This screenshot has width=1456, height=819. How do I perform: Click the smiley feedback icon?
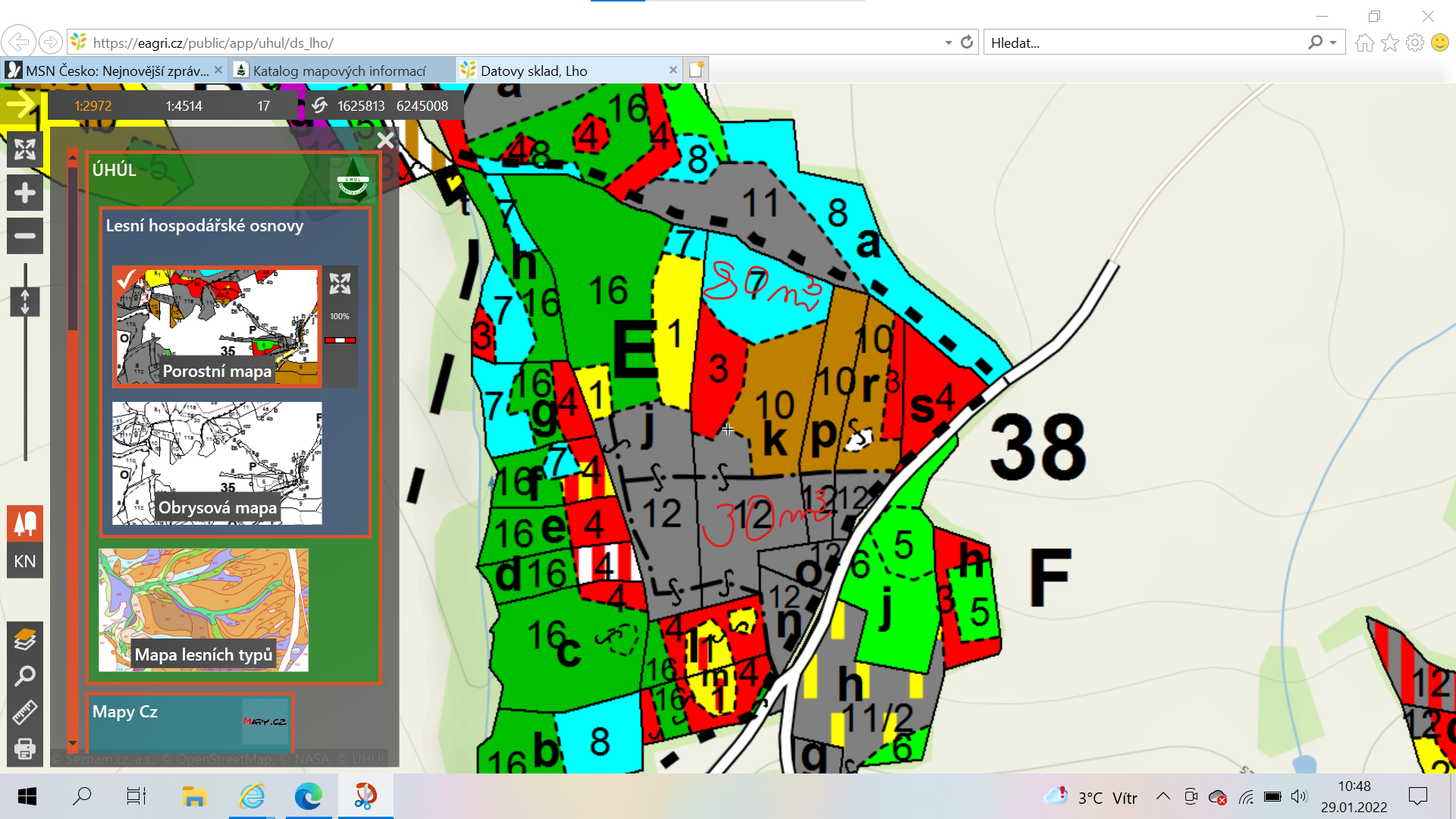(x=1440, y=42)
